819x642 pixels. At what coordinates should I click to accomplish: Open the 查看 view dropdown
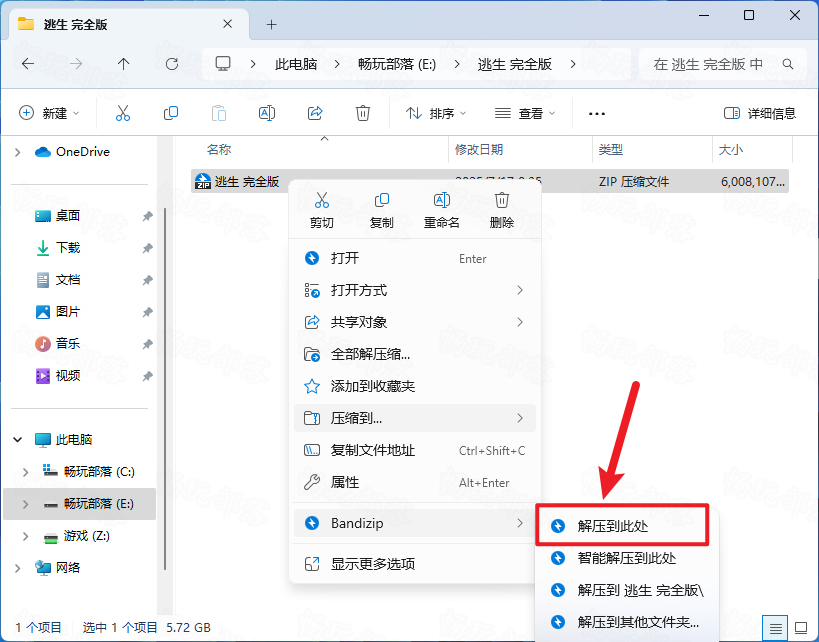pyautogui.click(x=525, y=113)
